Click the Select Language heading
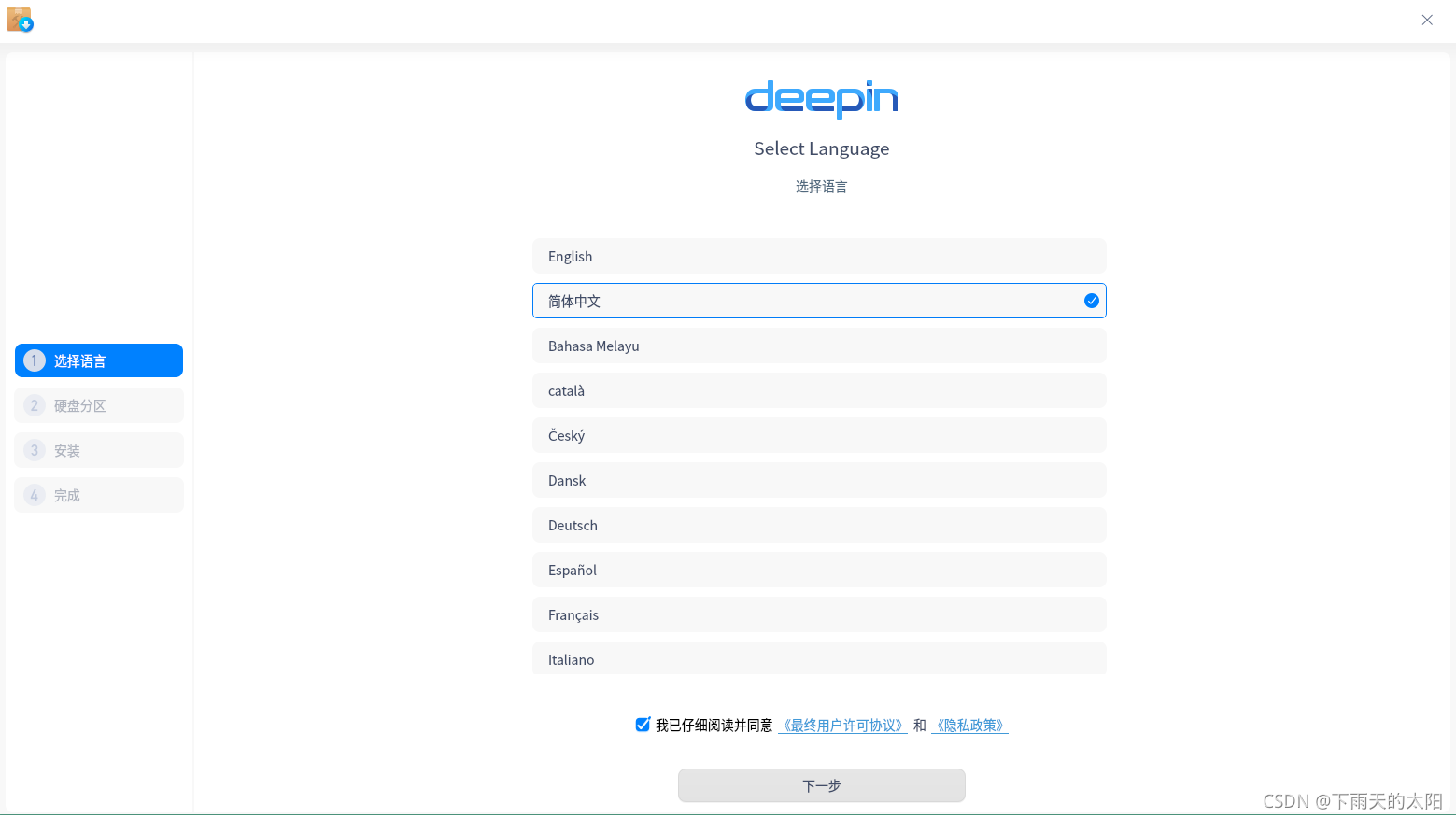The height and width of the screenshot is (818, 1456). [822, 148]
